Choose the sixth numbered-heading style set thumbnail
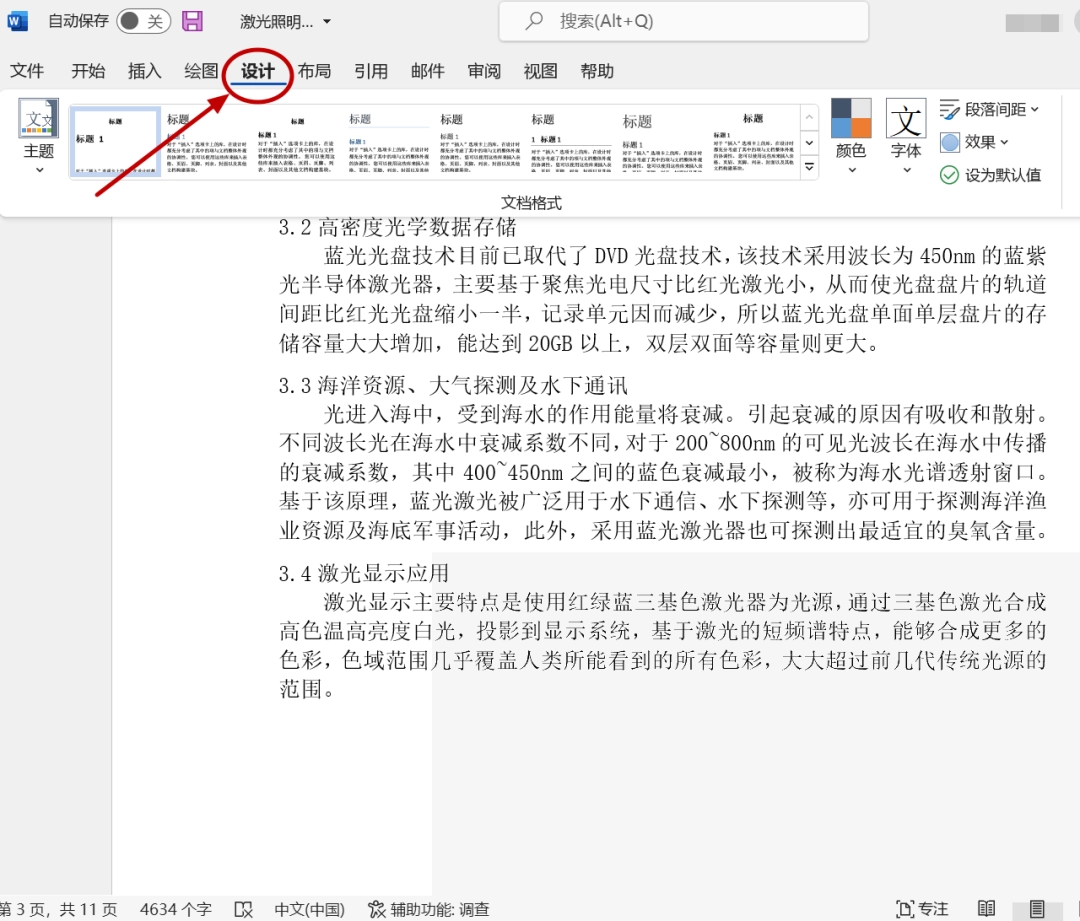This screenshot has width=1080, height=921. 571,142
